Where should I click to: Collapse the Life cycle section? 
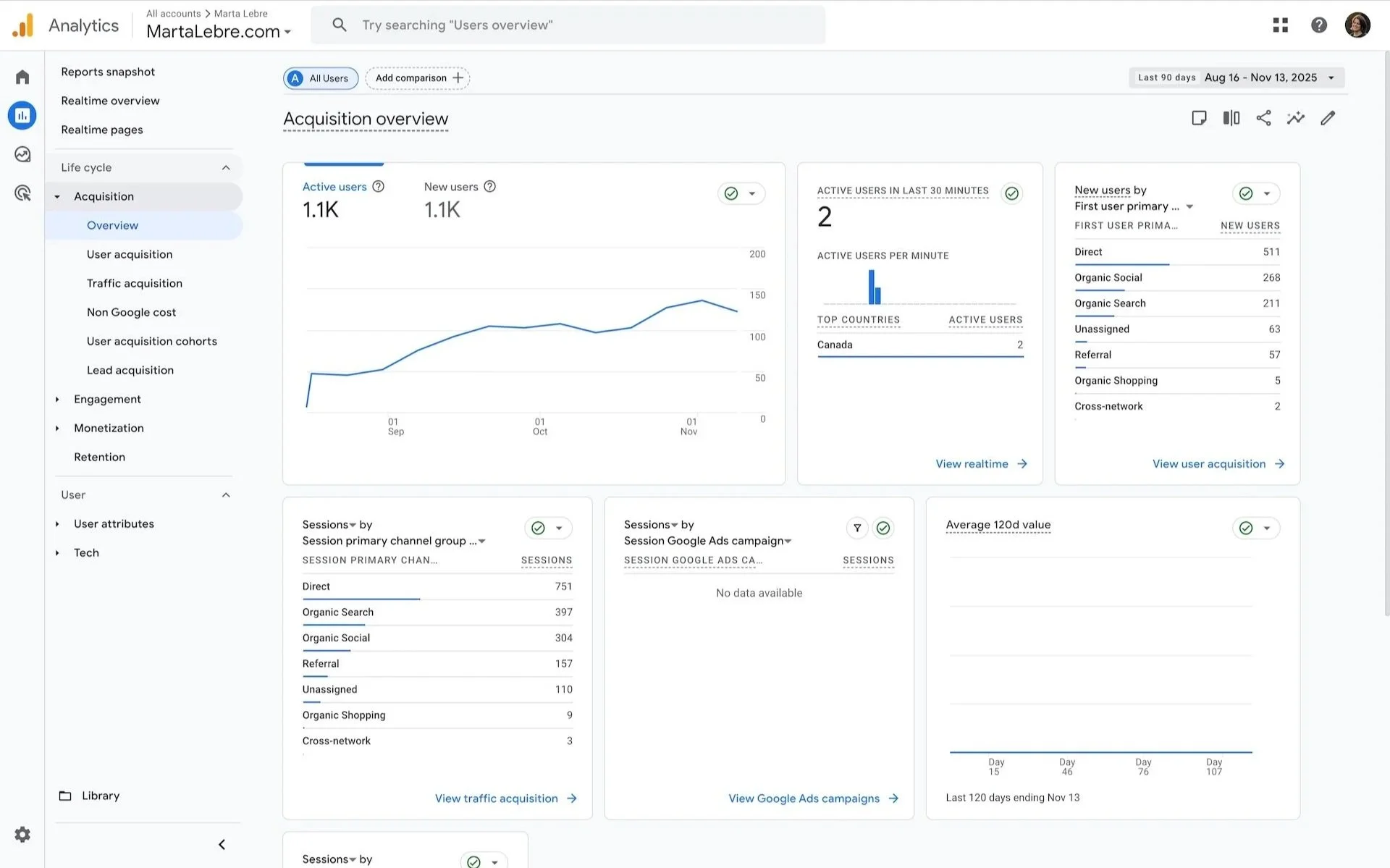(x=225, y=167)
